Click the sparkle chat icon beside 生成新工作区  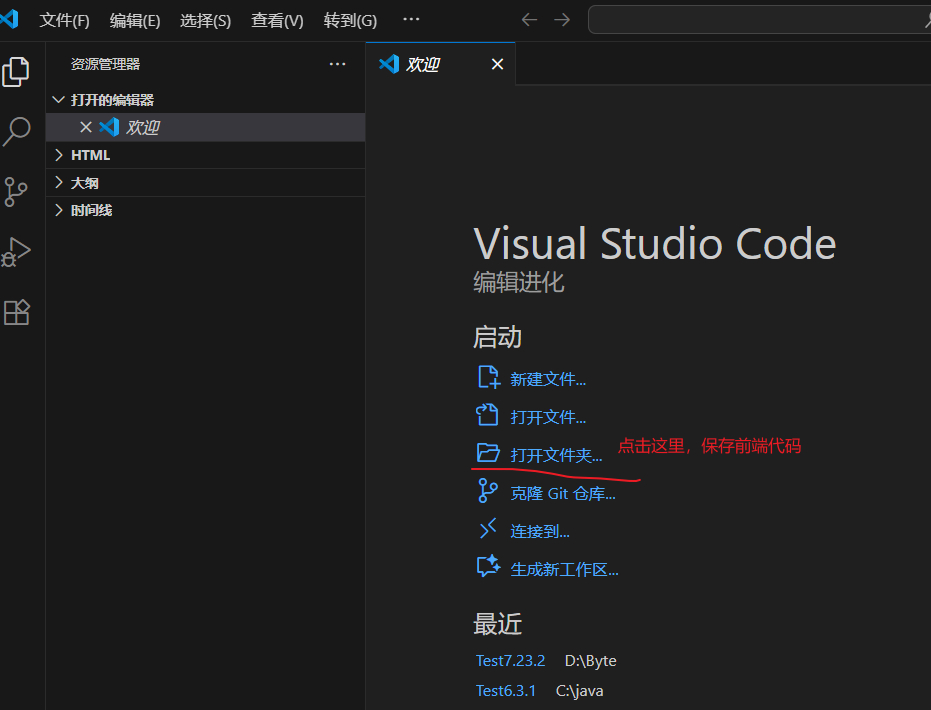(489, 566)
